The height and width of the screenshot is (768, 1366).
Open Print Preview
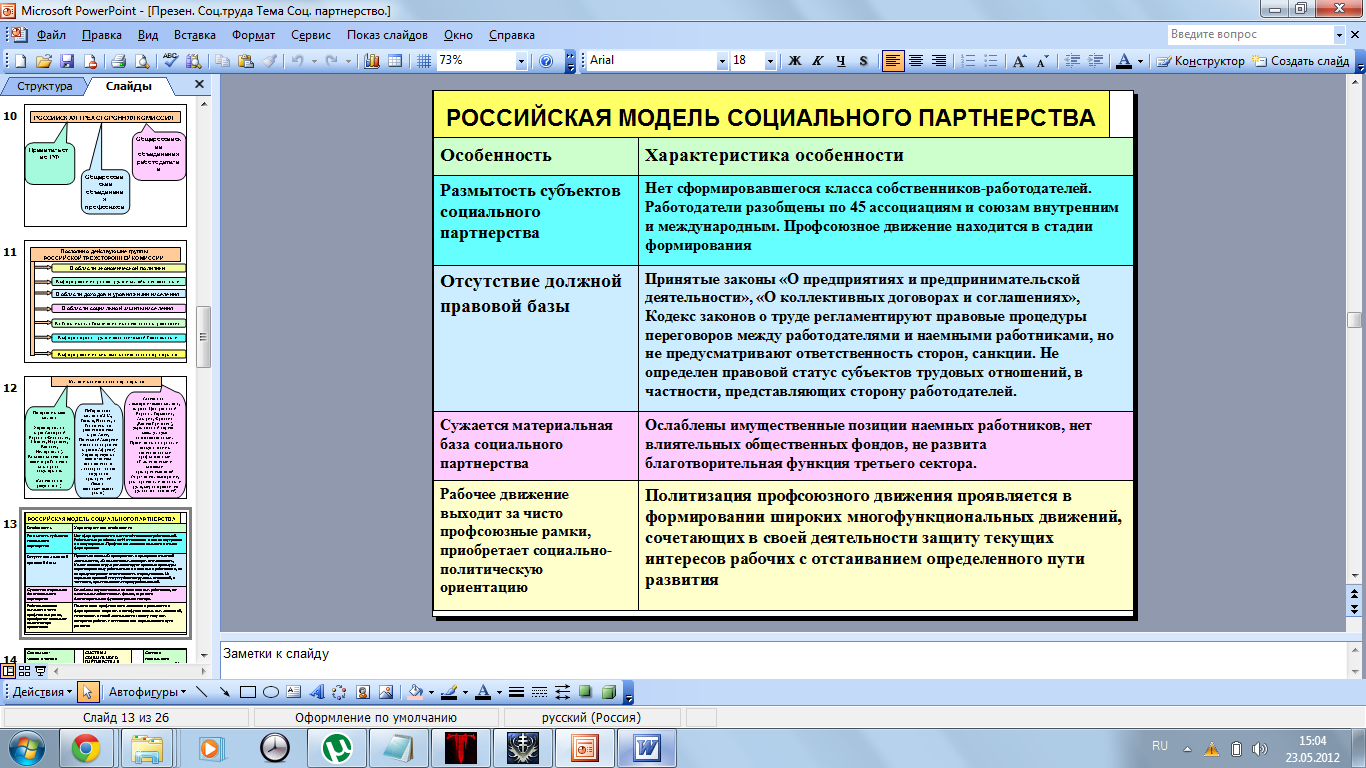pyautogui.click(x=142, y=60)
